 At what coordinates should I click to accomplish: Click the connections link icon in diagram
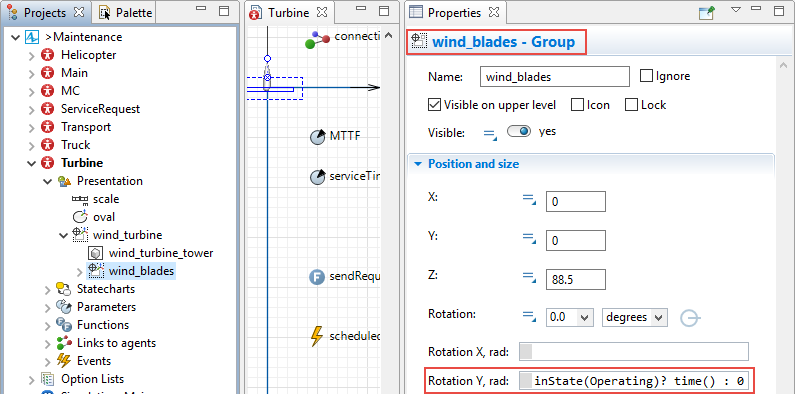point(318,40)
